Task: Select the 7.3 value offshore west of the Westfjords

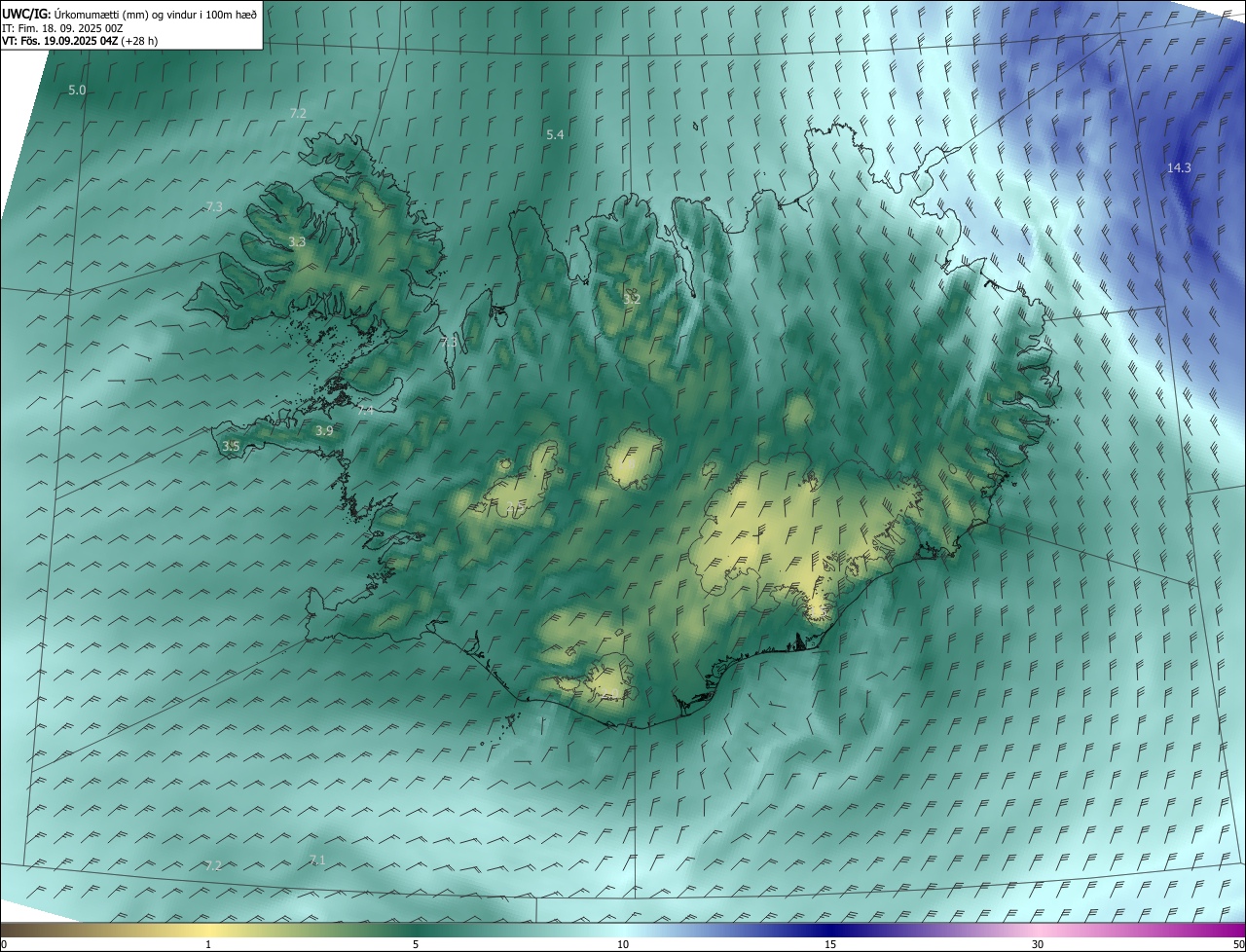Action: coord(214,206)
